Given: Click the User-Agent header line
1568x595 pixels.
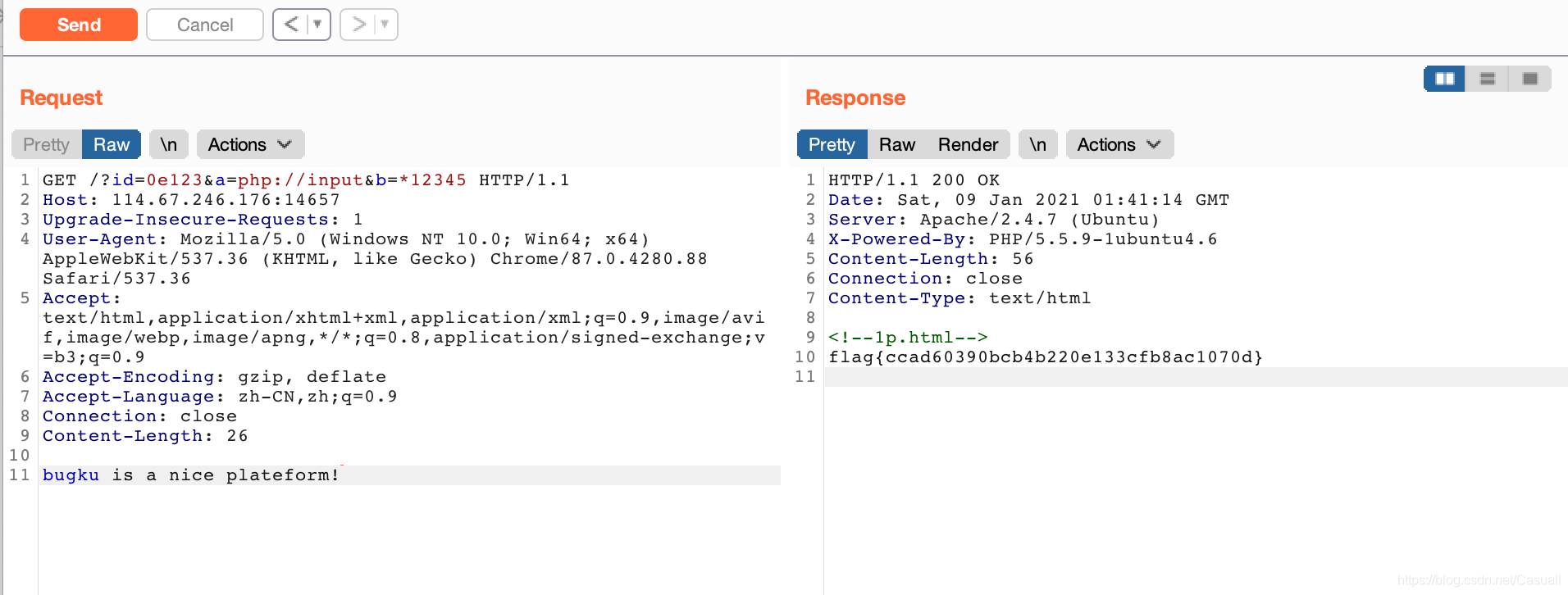Looking at the screenshot, I should pos(346,239).
